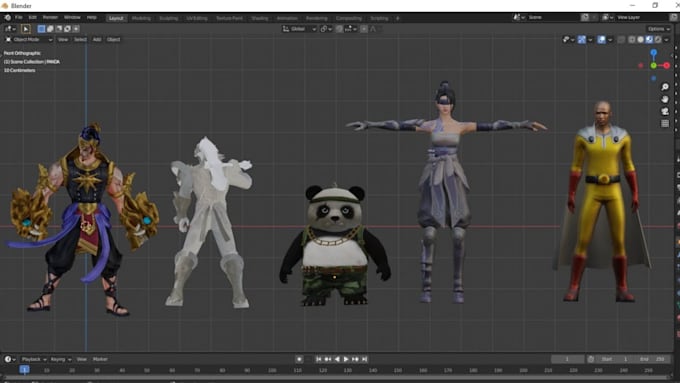This screenshot has height=383, width=680.
Task: Play the animation forward
Action: 346,359
